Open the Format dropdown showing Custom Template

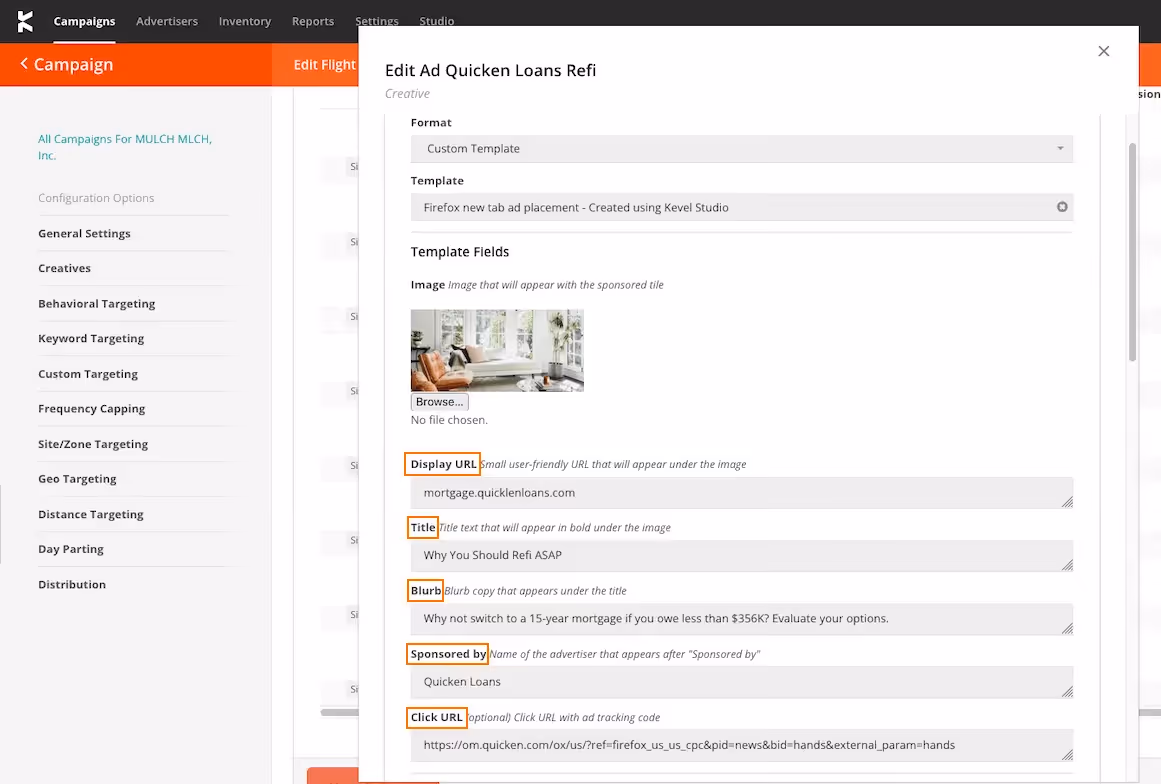coord(740,148)
